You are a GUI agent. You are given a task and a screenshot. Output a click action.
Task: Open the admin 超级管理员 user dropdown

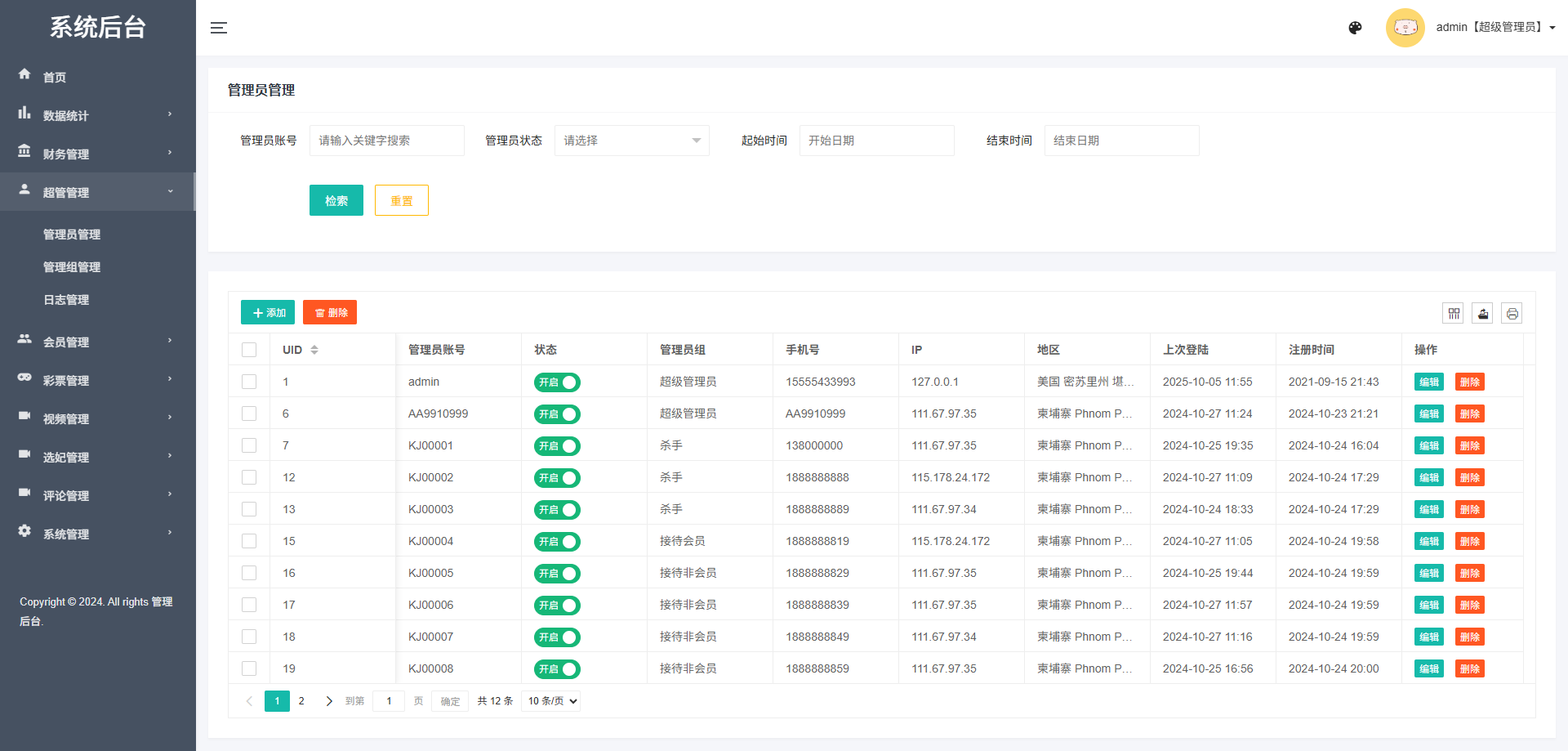[1496, 27]
